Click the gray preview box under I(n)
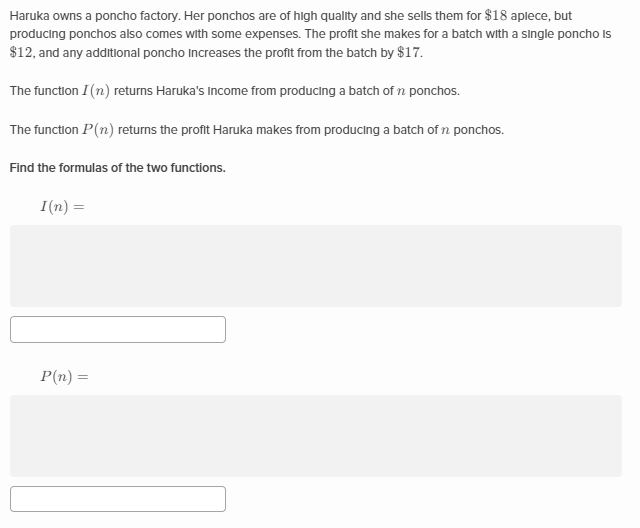 click(x=316, y=265)
